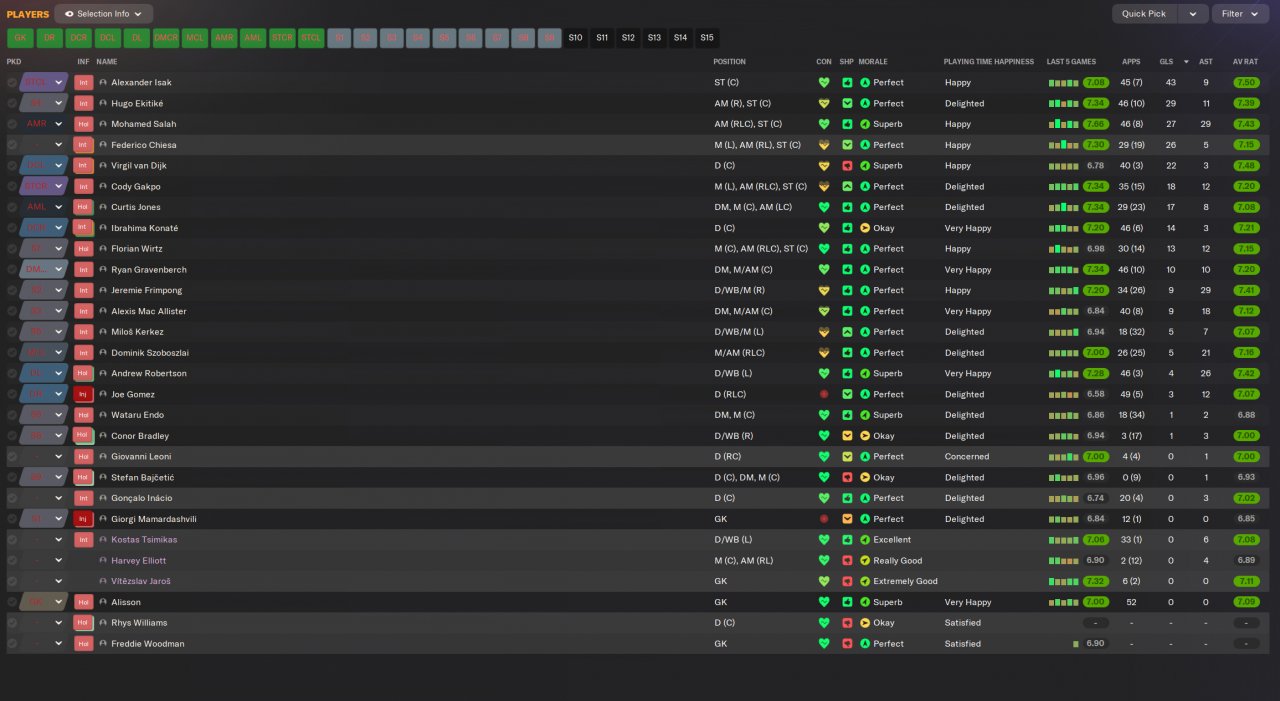
Task: Select the AMR position slot
Action: [x=224, y=38]
